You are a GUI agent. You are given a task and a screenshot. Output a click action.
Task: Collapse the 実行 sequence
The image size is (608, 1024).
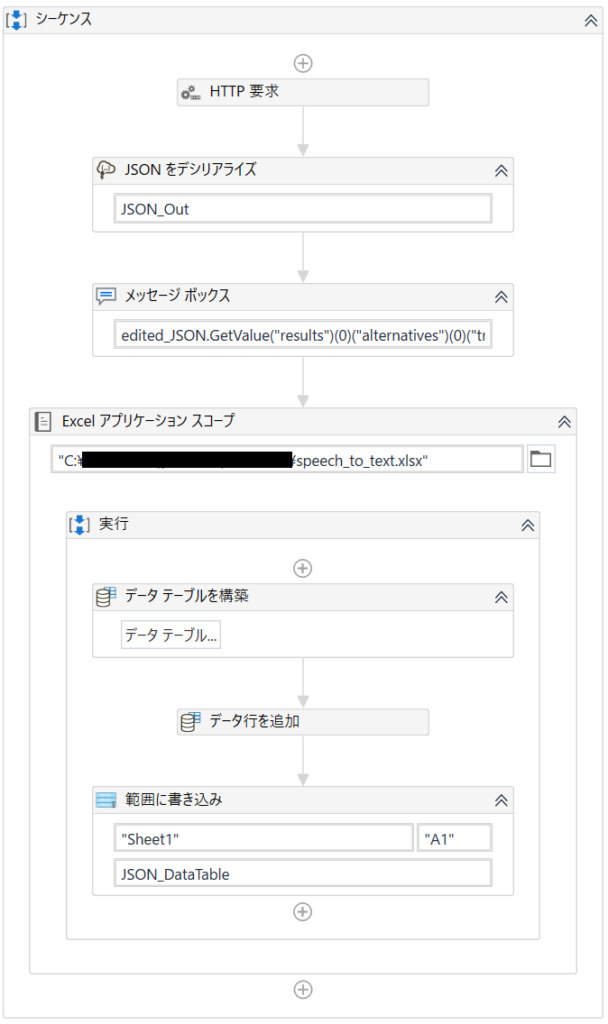click(x=528, y=526)
